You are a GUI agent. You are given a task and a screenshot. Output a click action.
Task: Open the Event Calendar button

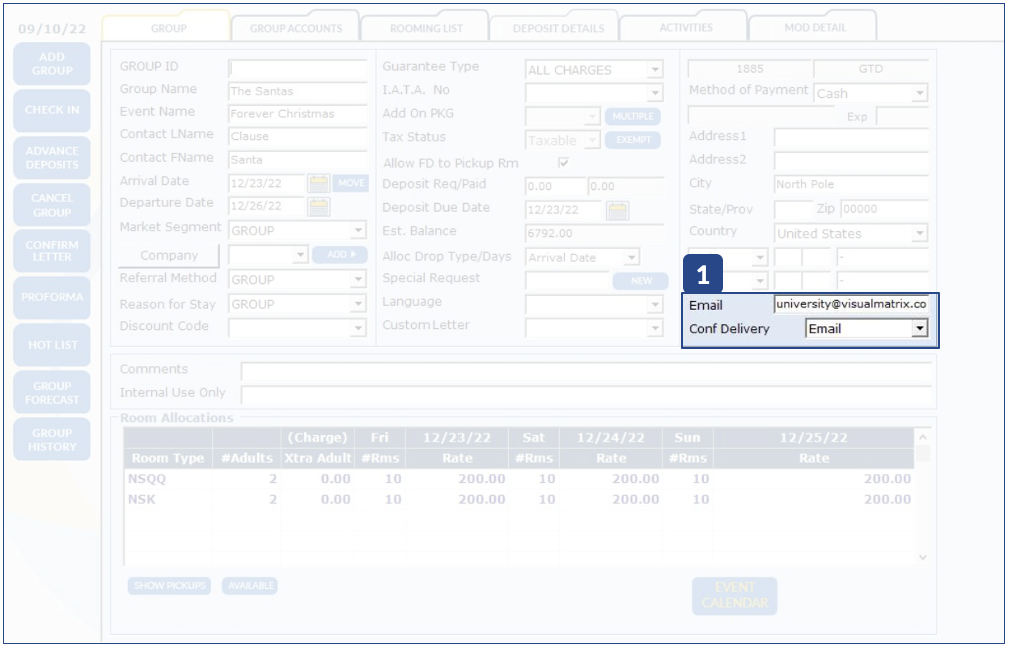[x=734, y=595]
